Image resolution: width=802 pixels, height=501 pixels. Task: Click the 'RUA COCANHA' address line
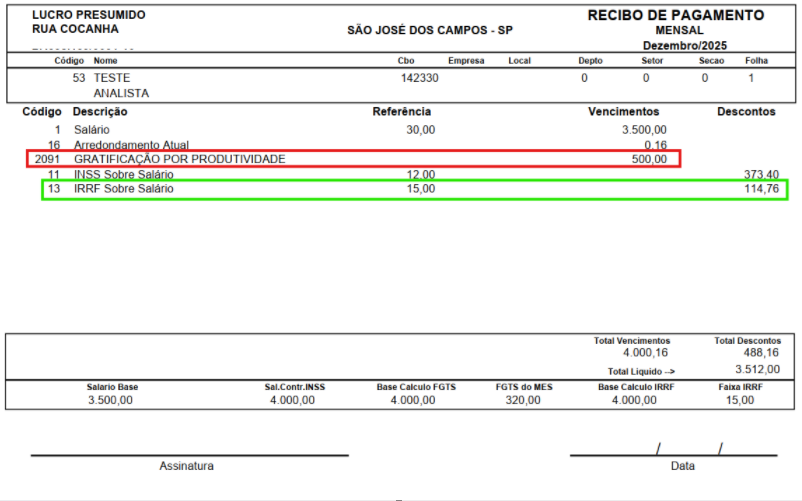75,29
